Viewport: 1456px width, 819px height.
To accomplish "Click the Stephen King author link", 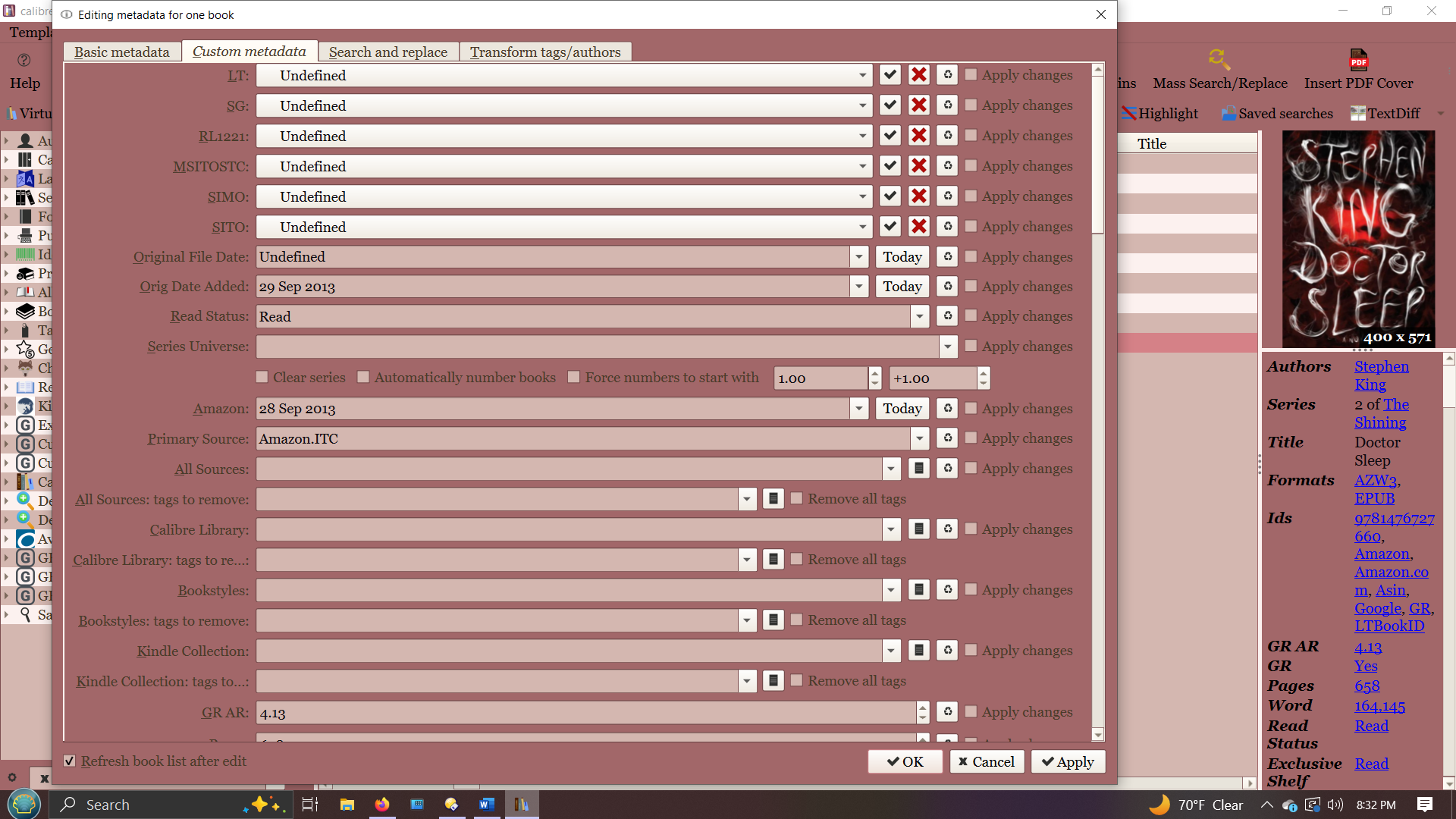I will click(x=1381, y=367).
